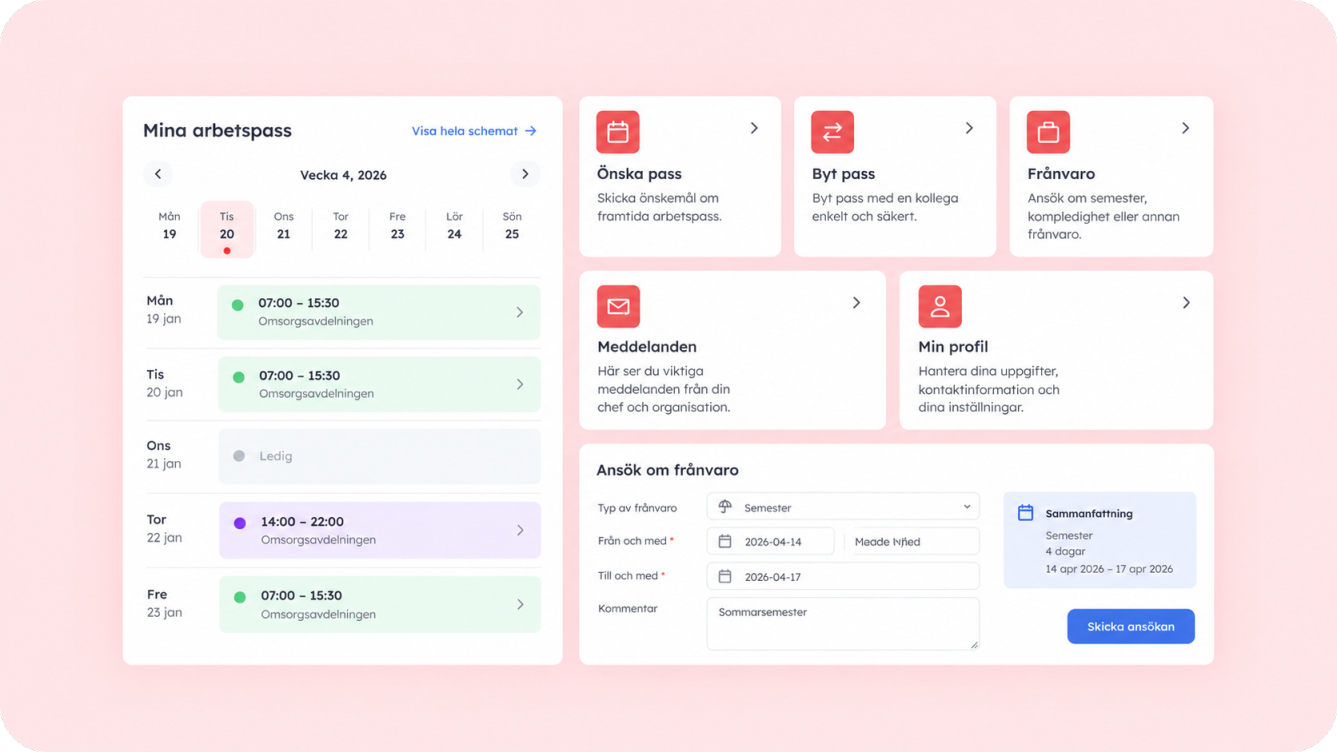Image resolution: width=1337 pixels, height=752 pixels.
Task: Go to the next week after Vecka 4
Action: 525,174
